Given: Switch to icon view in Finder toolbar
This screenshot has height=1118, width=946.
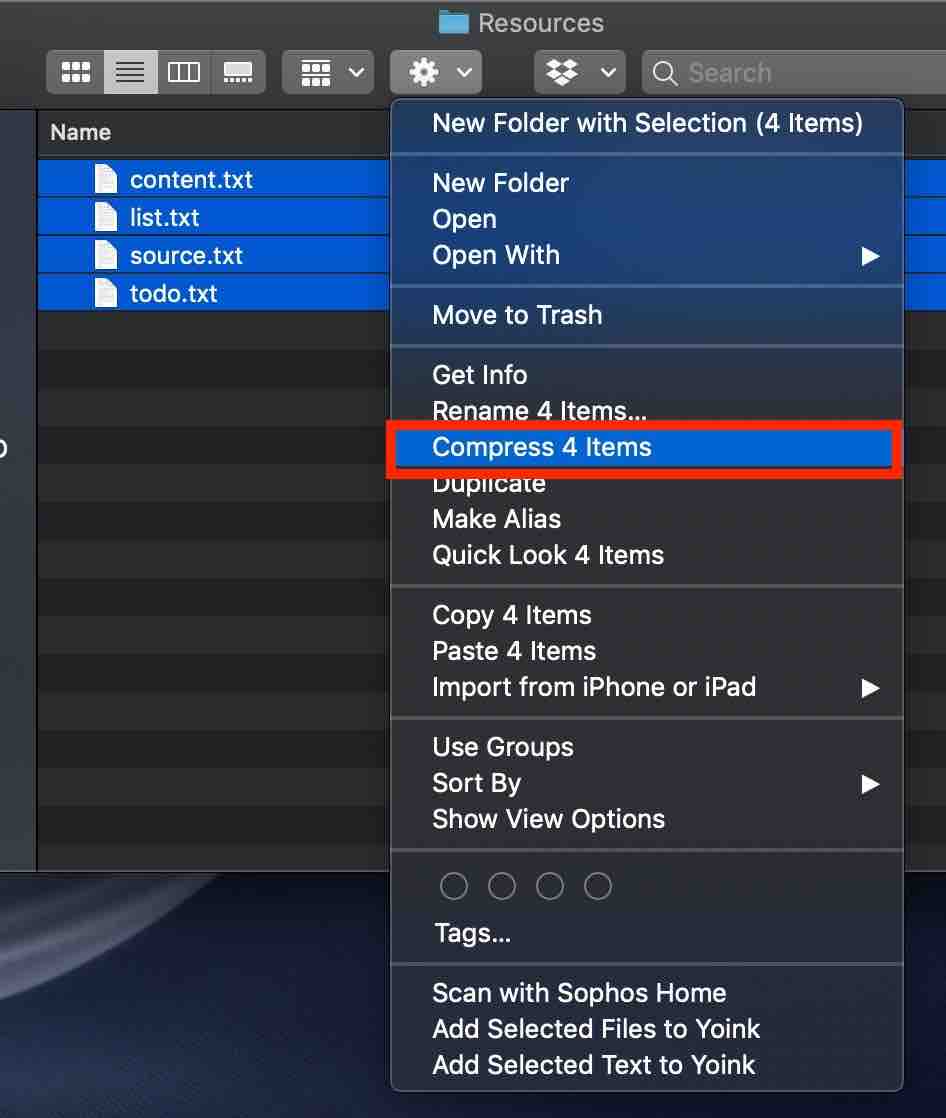Looking at the screenshot, I should pos(76,72).
